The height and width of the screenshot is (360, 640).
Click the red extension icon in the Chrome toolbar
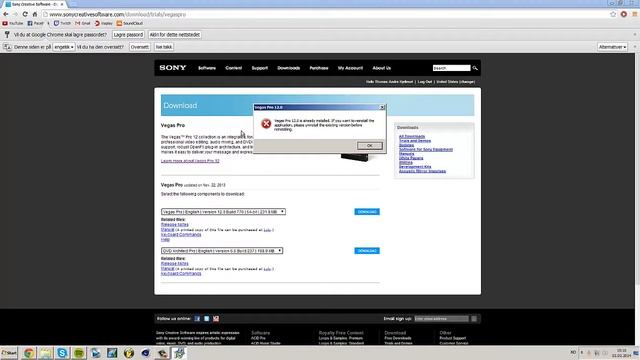click(x=624, y=14)
